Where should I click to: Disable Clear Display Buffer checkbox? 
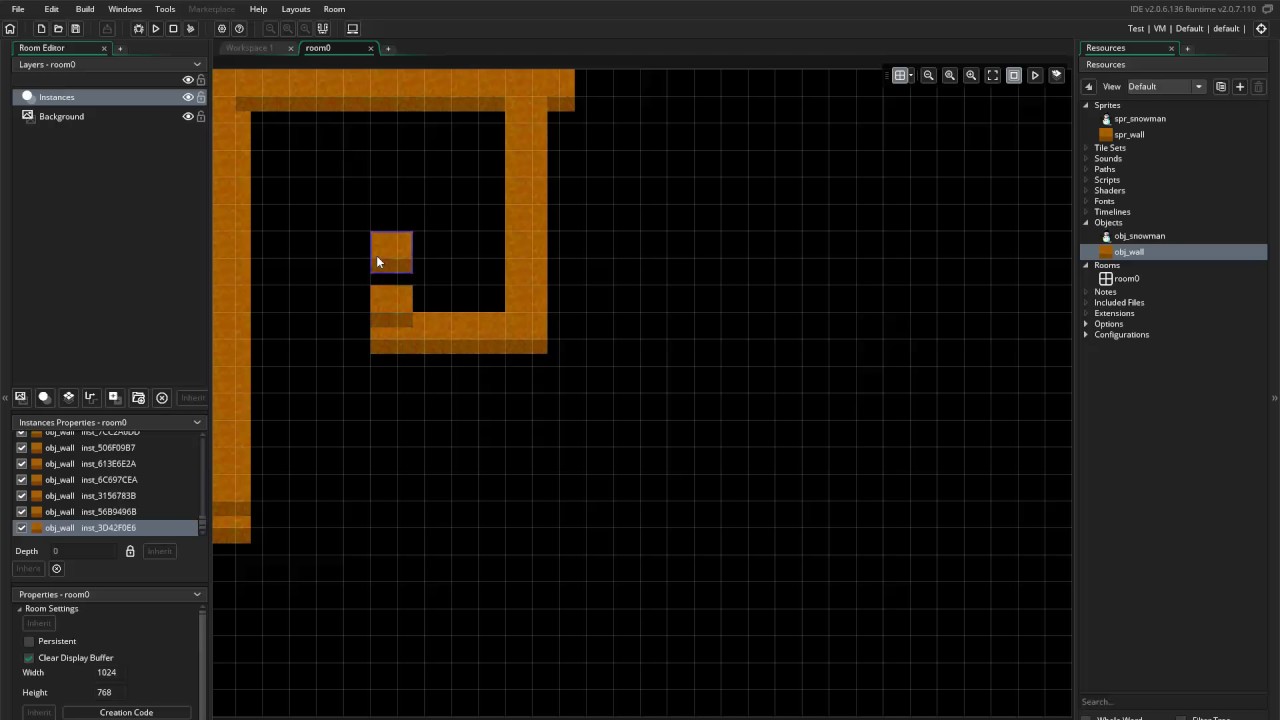coord(29,658)
